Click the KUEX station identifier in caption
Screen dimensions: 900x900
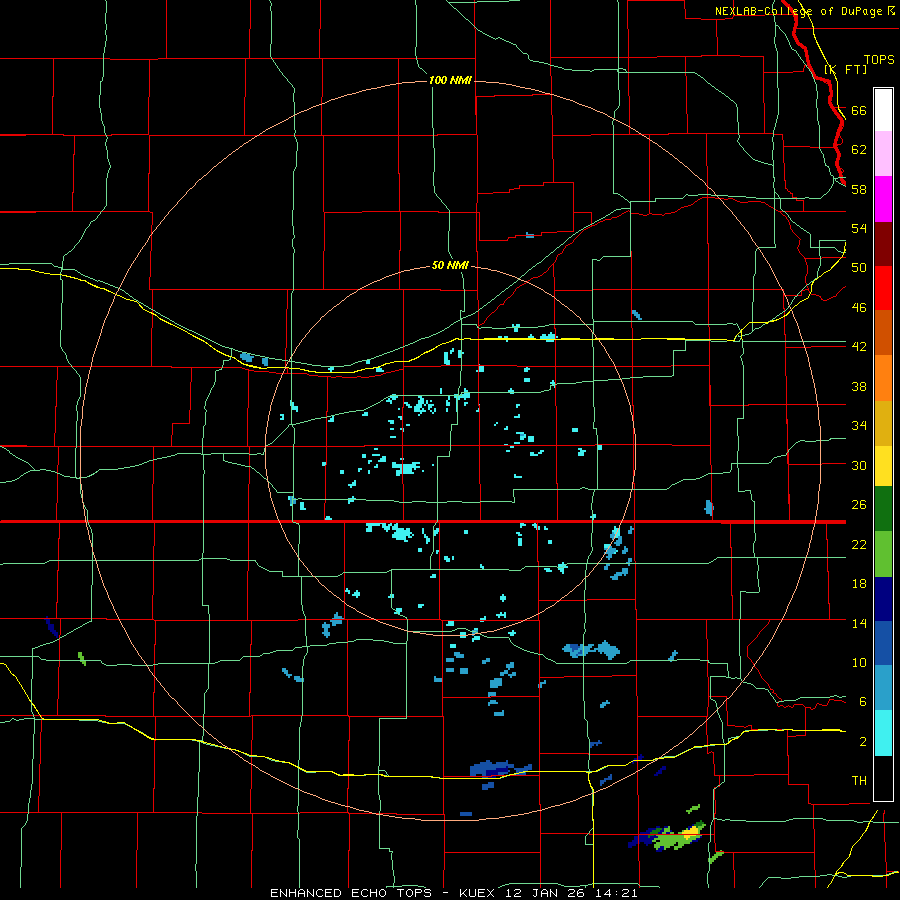(480, 893)
